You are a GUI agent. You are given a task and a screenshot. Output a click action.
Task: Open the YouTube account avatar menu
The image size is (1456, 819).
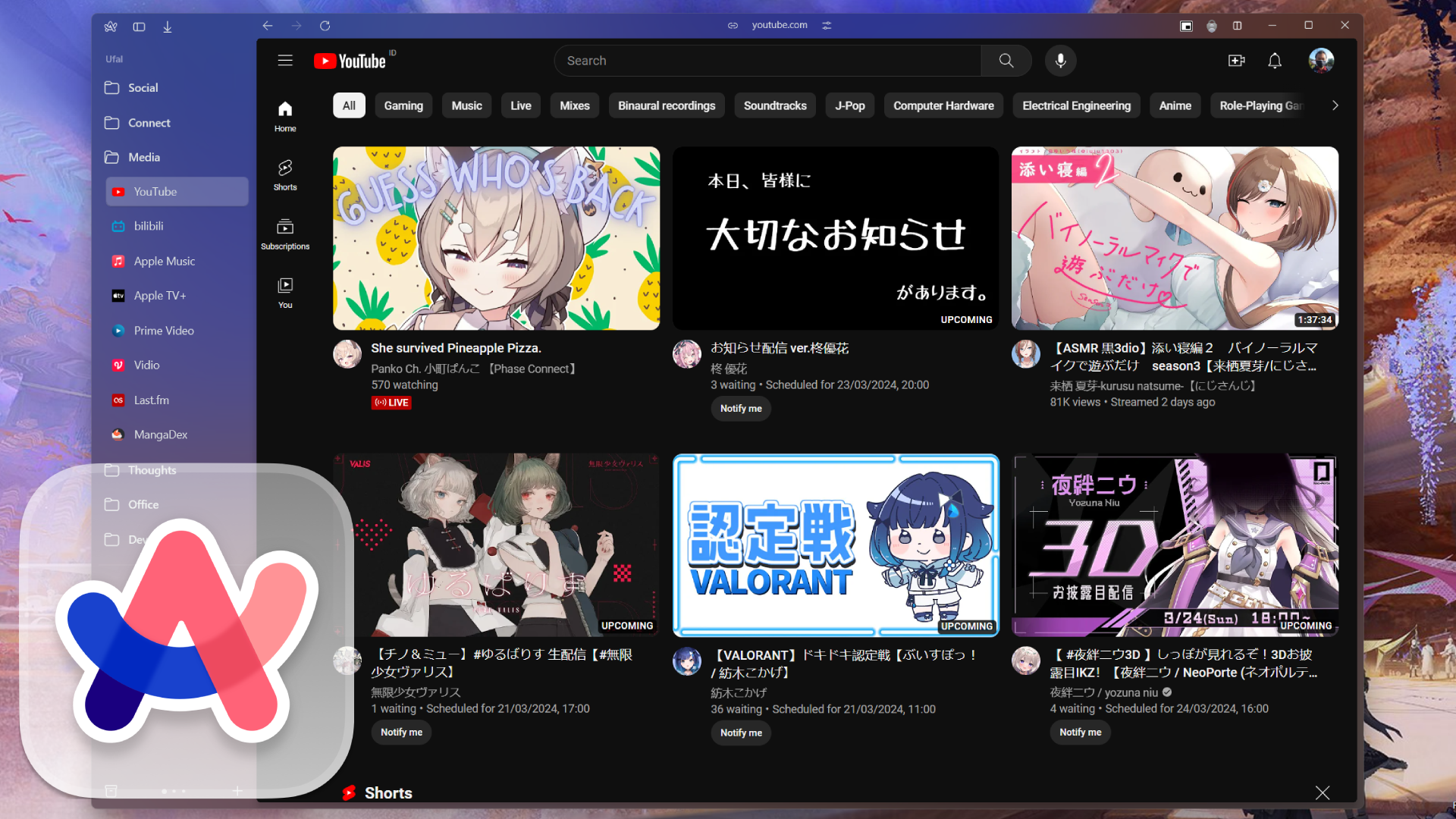click(x=1321, y=61)
